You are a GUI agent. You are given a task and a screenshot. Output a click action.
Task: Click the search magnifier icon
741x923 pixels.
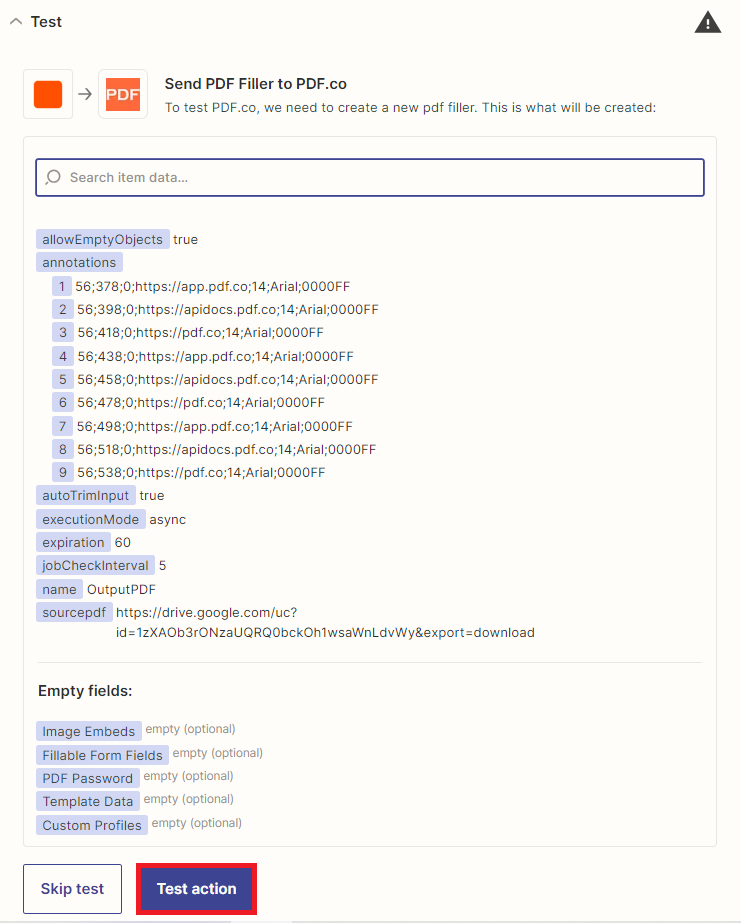[53, 177]
